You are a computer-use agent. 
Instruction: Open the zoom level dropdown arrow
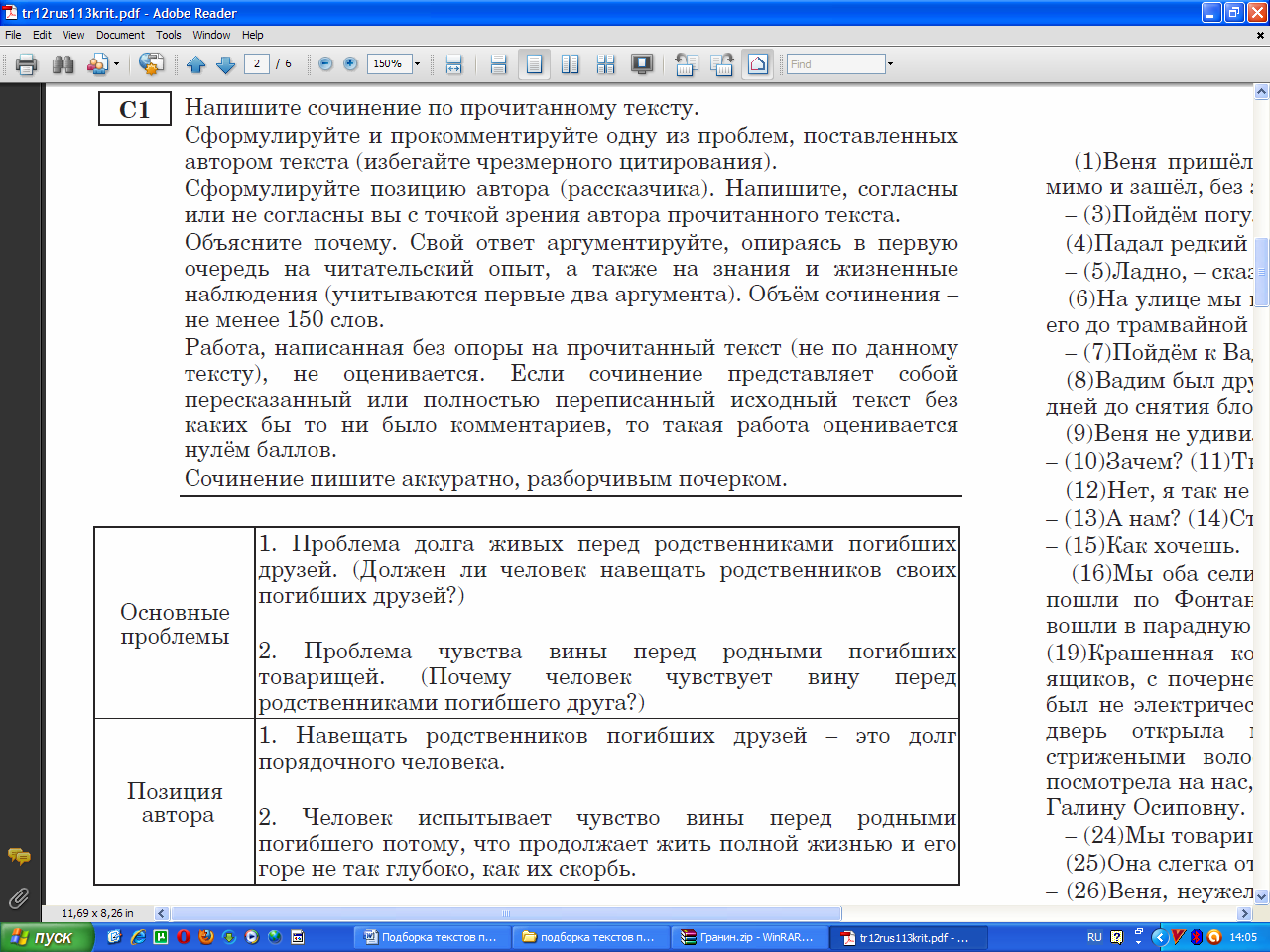[417, 64]
